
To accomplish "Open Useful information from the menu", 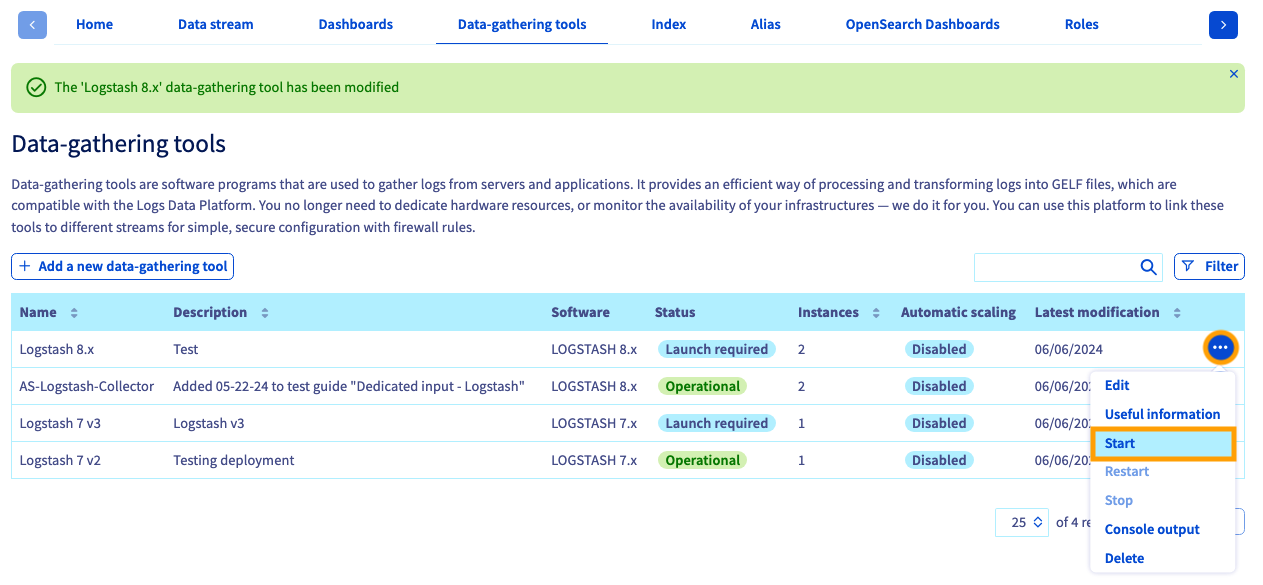I will 1162,414.
